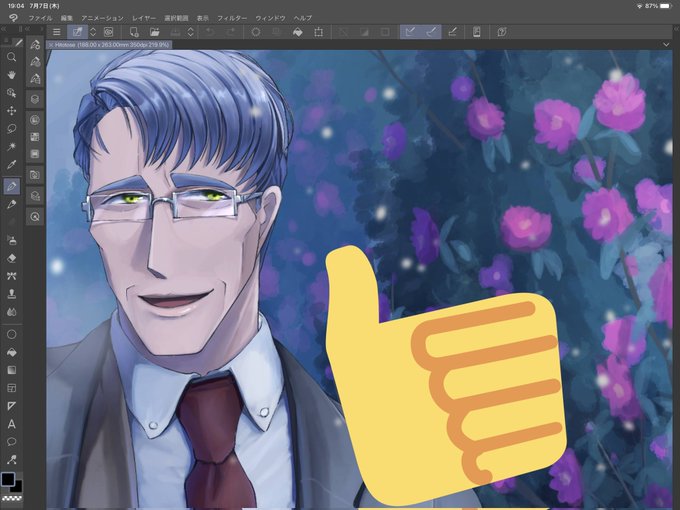680x510 pixels.
Task: Expand the stepper arrows beside the highlighted pen-canvas button
Action: point(93,32)
